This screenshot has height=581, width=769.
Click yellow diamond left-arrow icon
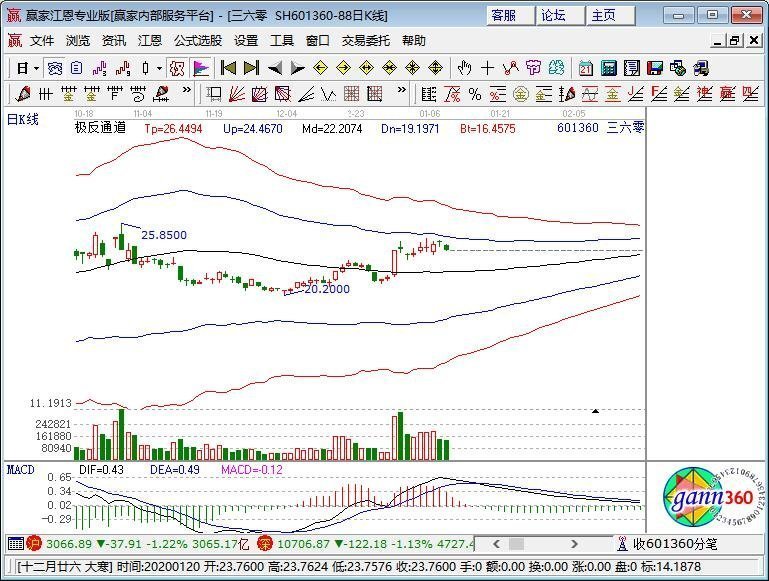(x=320, y=68)
